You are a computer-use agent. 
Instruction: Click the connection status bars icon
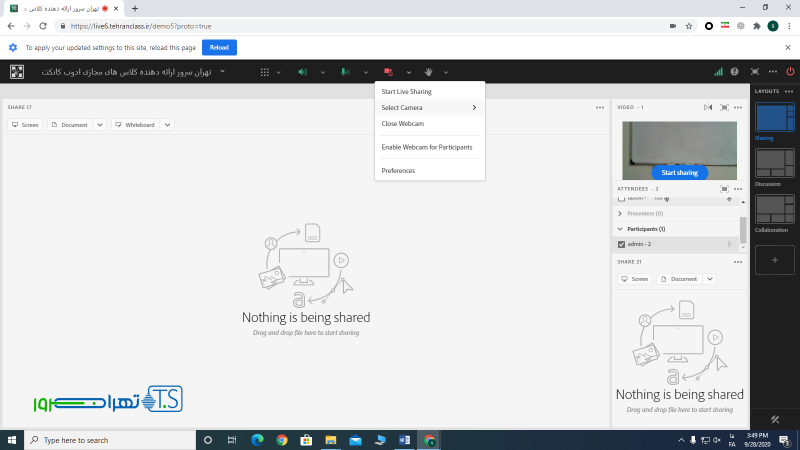click(718, 72)
